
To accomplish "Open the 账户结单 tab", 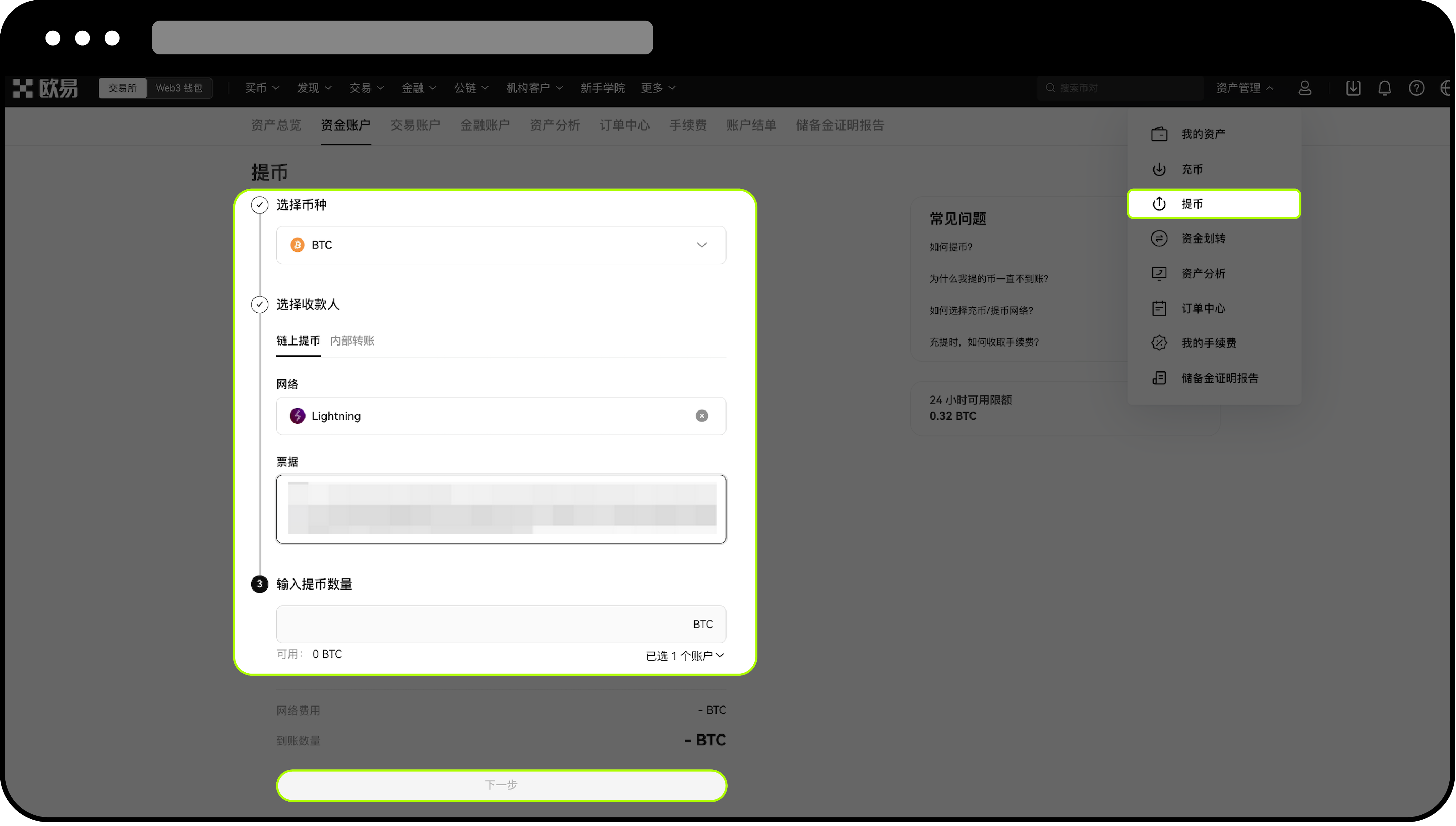I will coord(751,125).
